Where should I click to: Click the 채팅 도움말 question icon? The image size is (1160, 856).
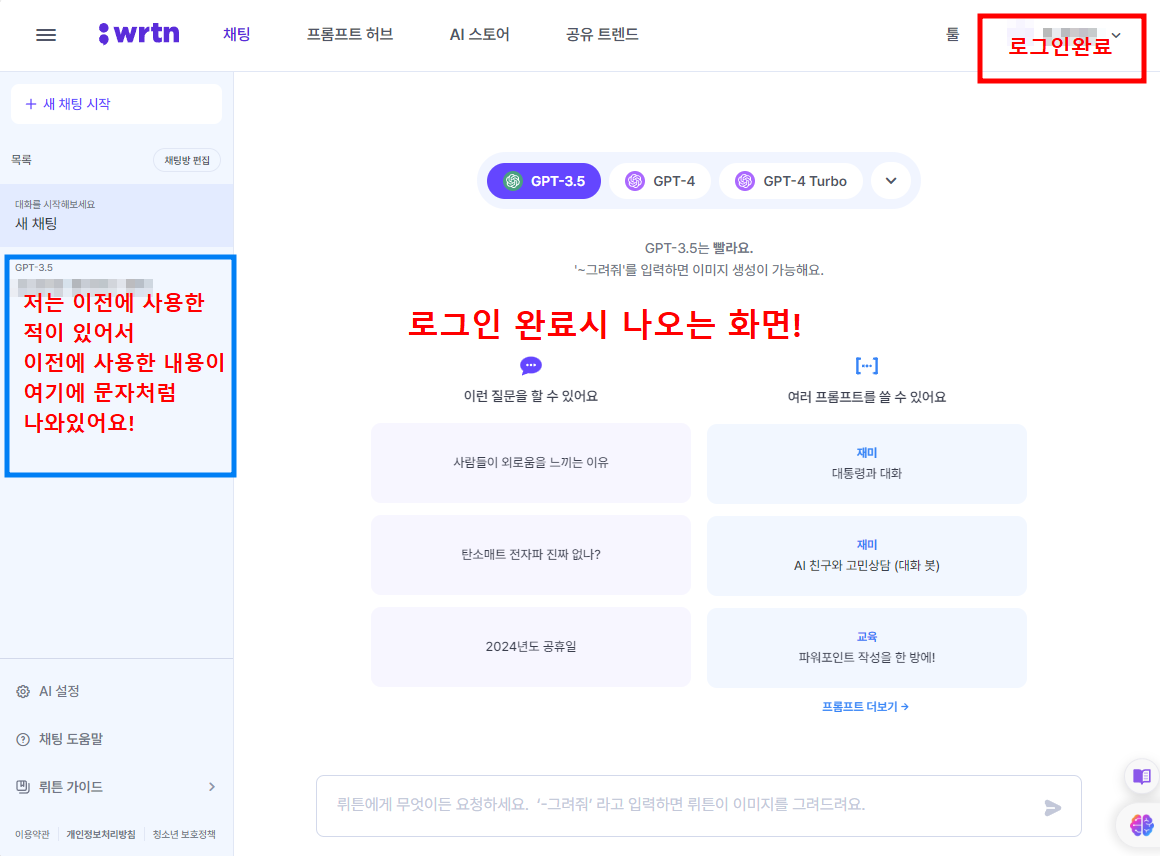(23, 739)
